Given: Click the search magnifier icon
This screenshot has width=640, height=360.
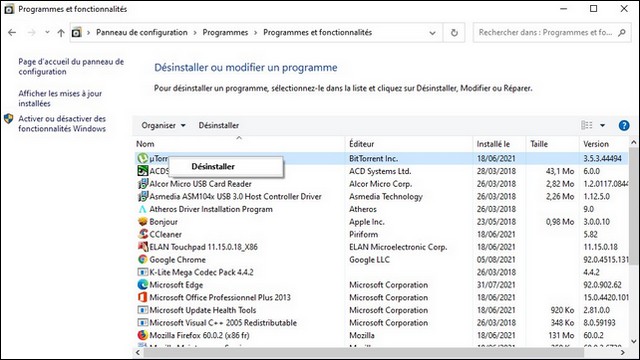Looking at the screenshot, I should [x=622, y=32].
